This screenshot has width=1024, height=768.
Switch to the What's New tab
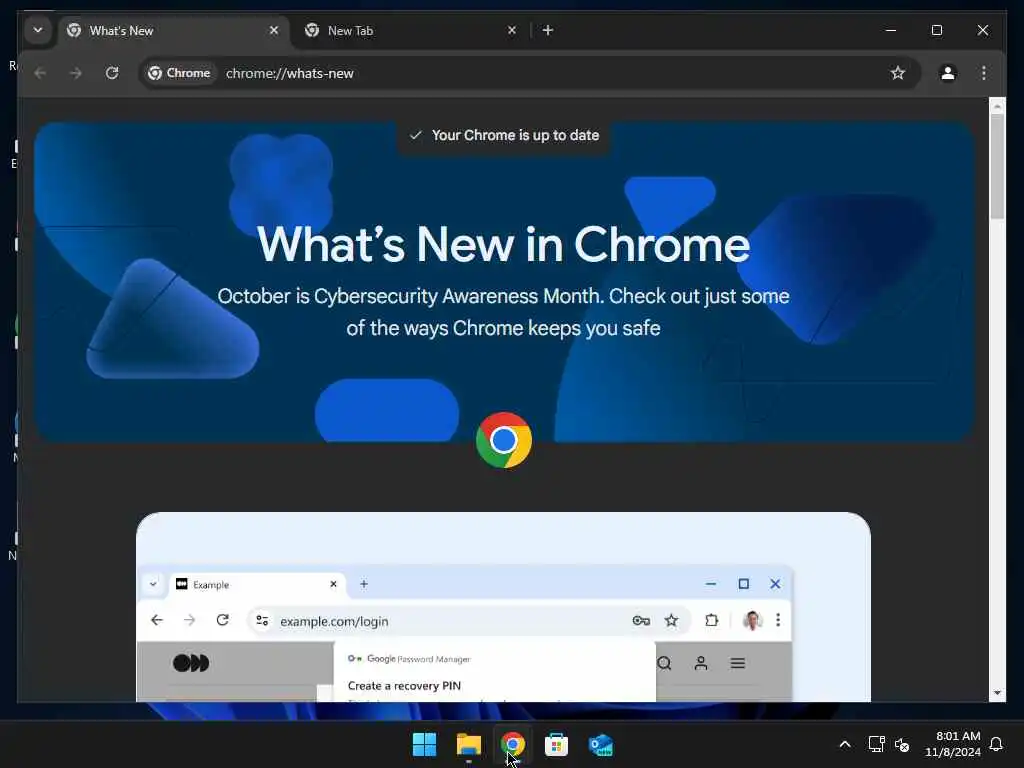click(174, 31)
